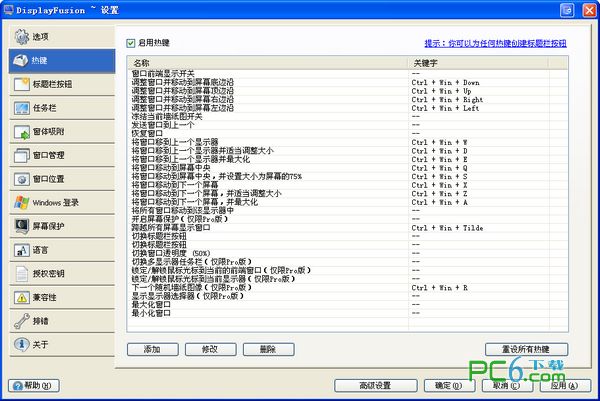Select the row 切换窗口透明度 (50%)

coord(347,253)
